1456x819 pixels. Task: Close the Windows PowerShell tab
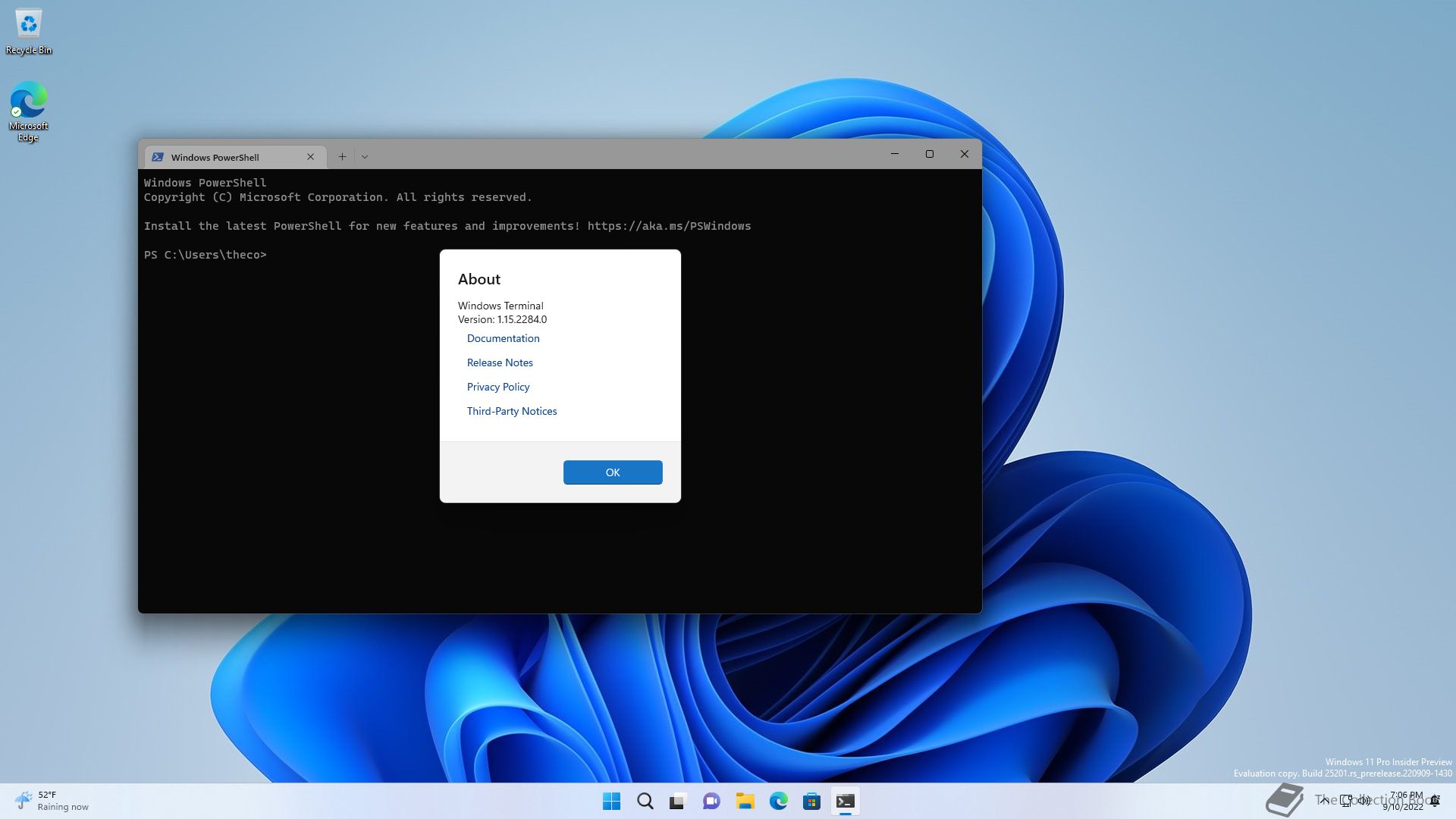(x=310, y=157)
